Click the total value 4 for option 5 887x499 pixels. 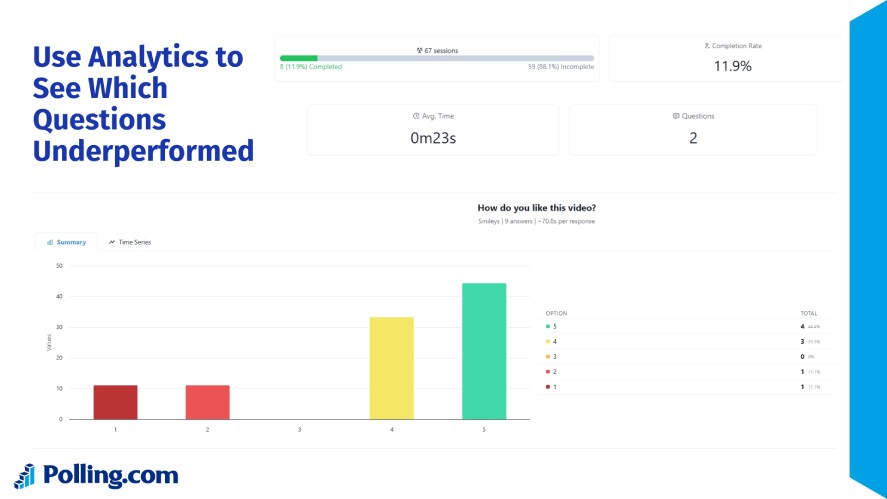pyautogui.click(x=802, y=326)
